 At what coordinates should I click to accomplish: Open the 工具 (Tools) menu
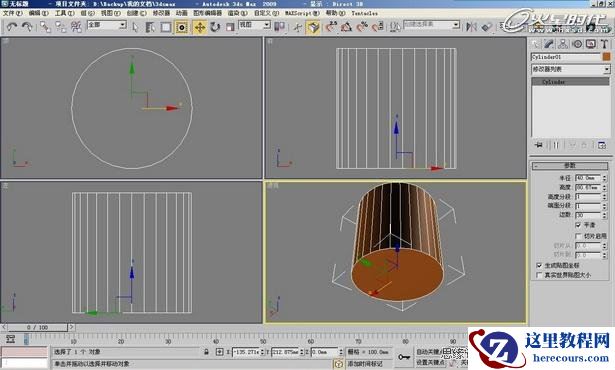tap(64, 13)
